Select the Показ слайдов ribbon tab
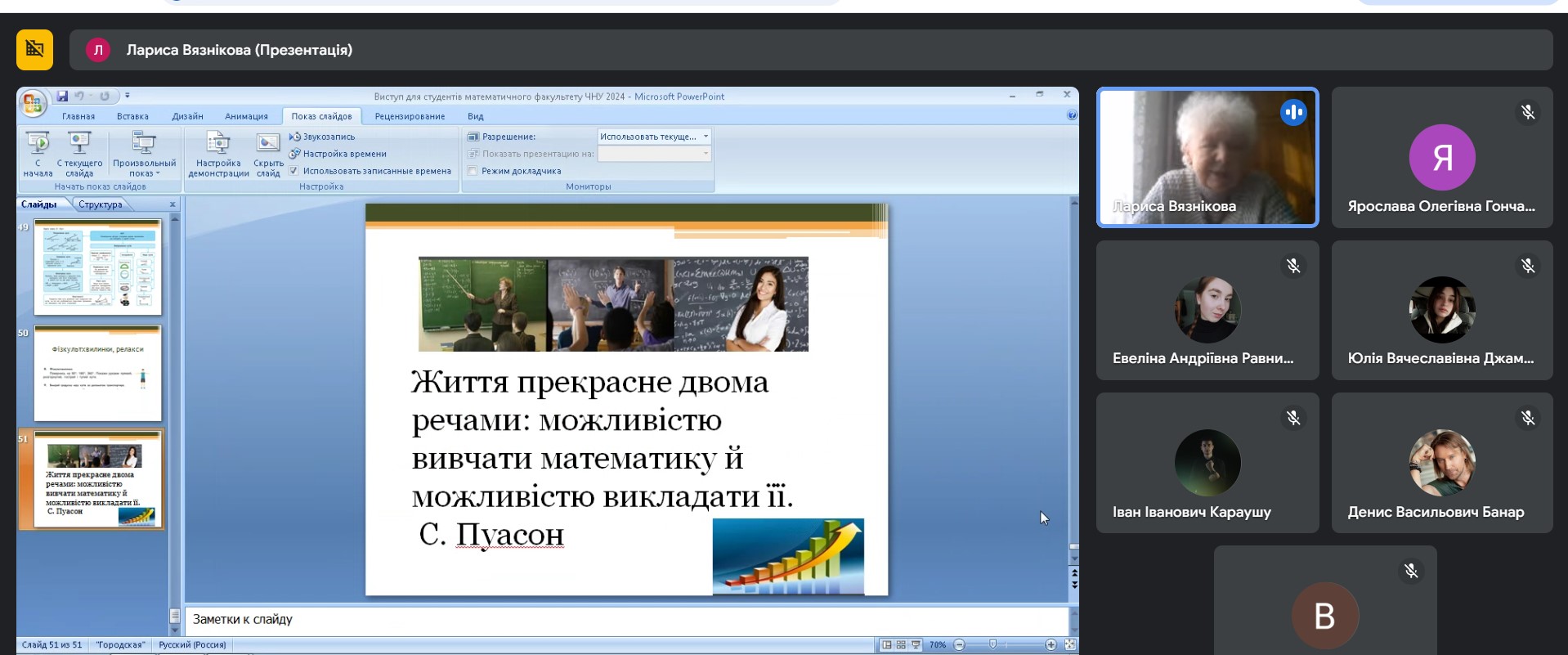Viewport: 1568px width, 655px height. (321, 116)
